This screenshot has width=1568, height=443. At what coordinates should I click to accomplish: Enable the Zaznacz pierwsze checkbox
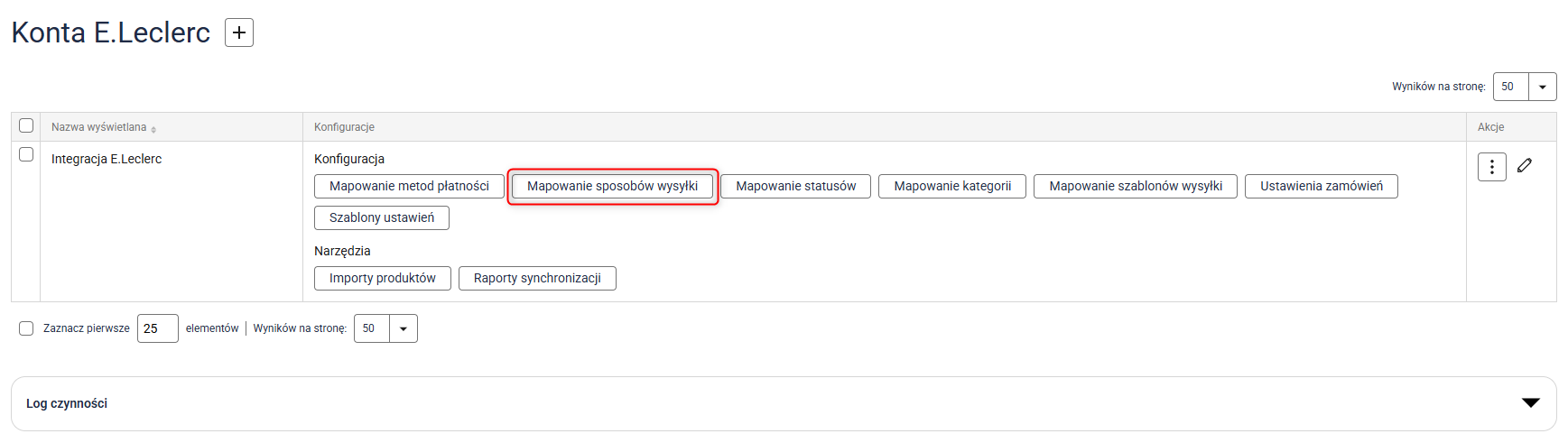pyautogui.click(x=26, y=328)
